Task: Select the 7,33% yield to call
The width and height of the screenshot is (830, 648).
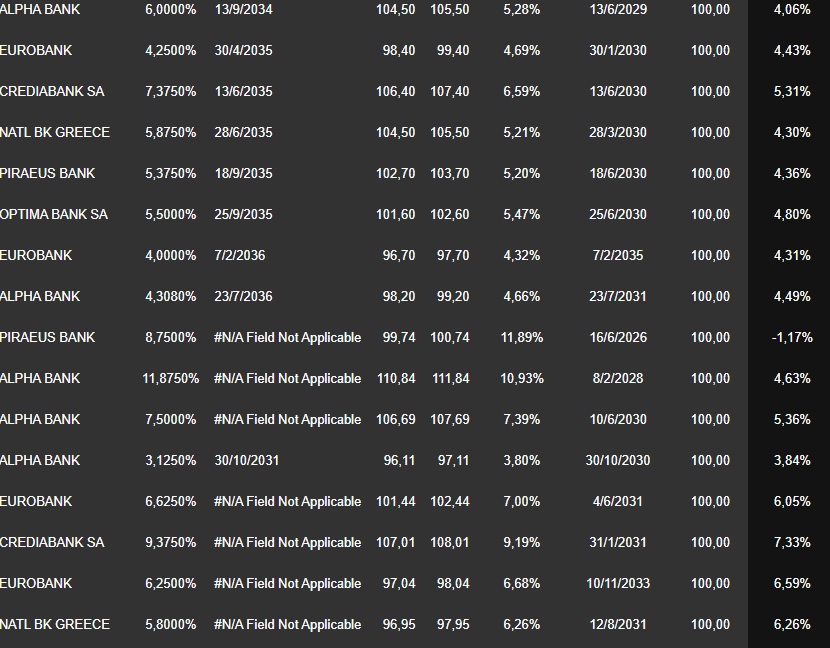Action: tap(792, 543)
